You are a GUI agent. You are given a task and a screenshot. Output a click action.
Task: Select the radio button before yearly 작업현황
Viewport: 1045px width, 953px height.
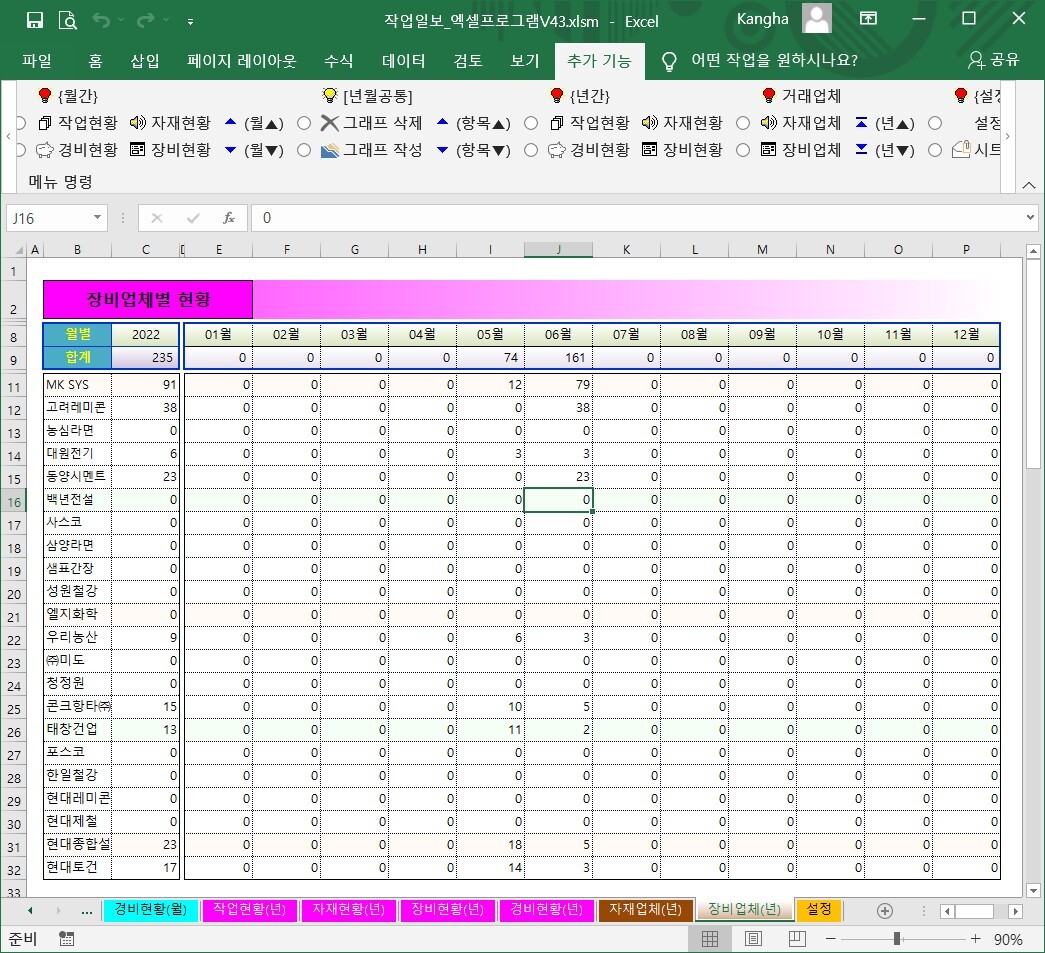pyautogui.click(x=531, y=123)
